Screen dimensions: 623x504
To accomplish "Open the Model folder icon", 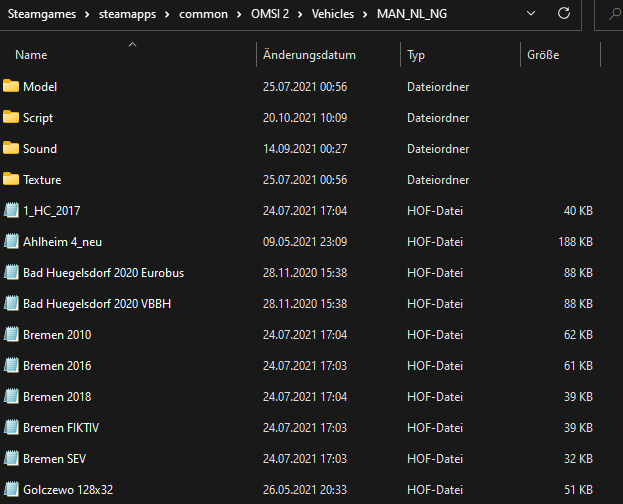I will click(11, 86).
